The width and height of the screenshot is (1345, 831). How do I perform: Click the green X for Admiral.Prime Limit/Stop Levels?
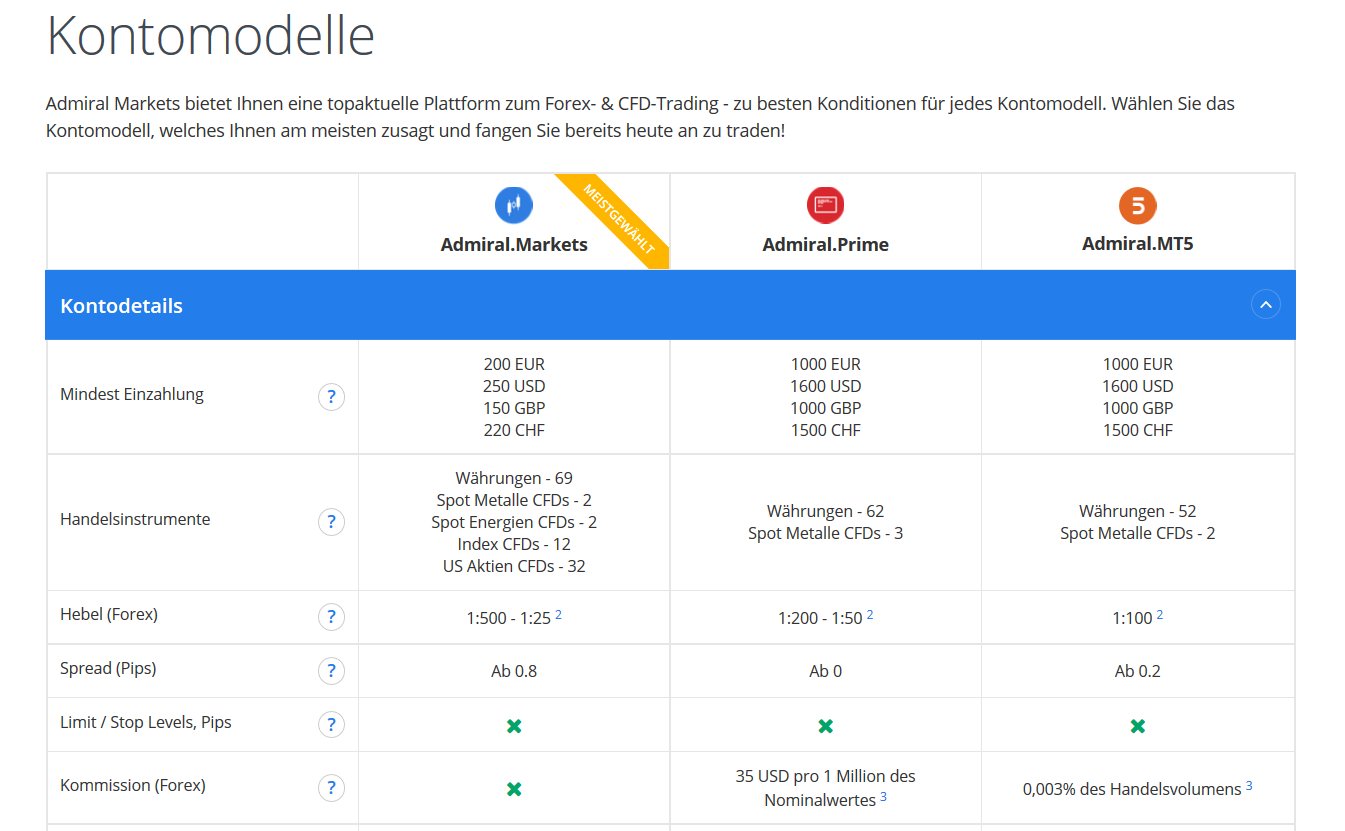coord(826,726)
